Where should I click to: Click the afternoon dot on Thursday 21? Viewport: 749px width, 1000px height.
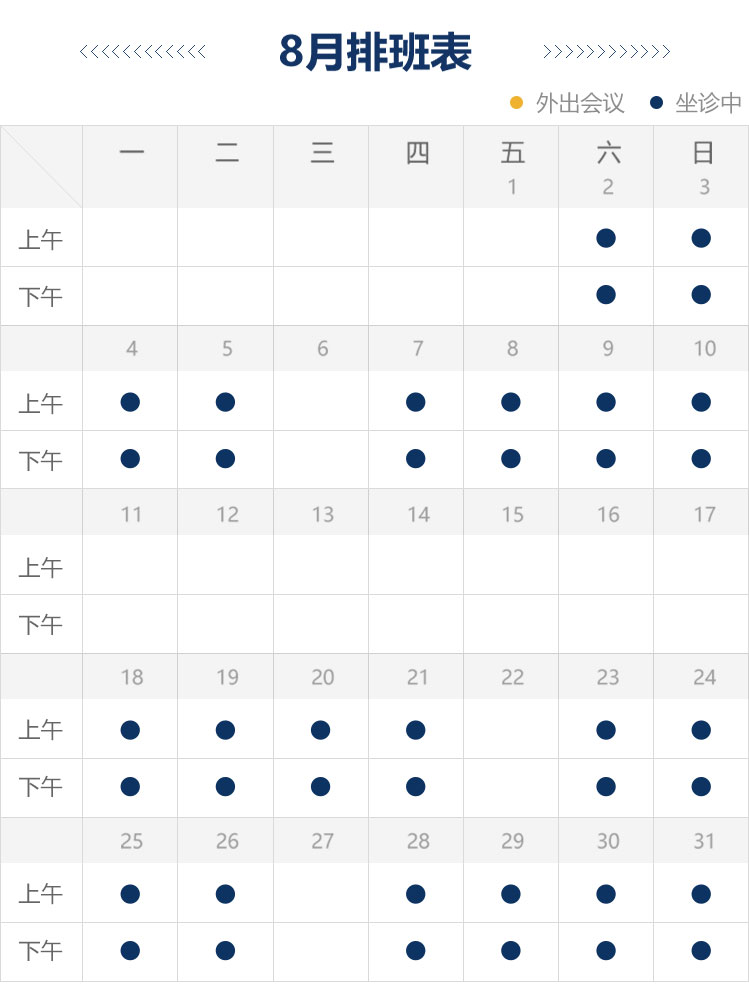[415, 787]
